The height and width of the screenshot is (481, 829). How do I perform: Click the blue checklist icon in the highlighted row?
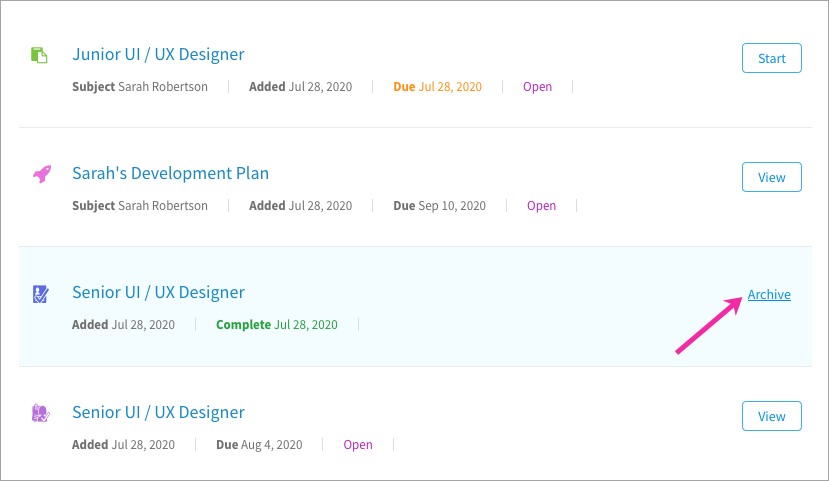click(x=40, y=294)
